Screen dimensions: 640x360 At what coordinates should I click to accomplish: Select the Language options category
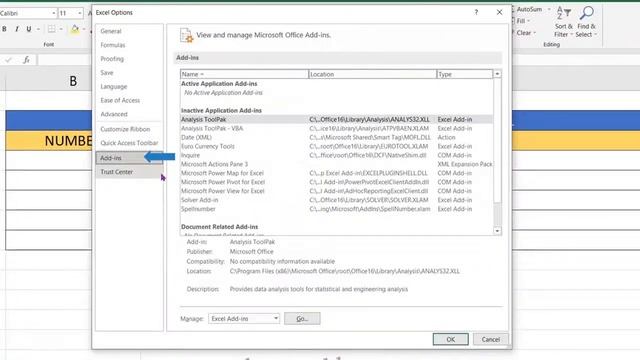point(129,87)
